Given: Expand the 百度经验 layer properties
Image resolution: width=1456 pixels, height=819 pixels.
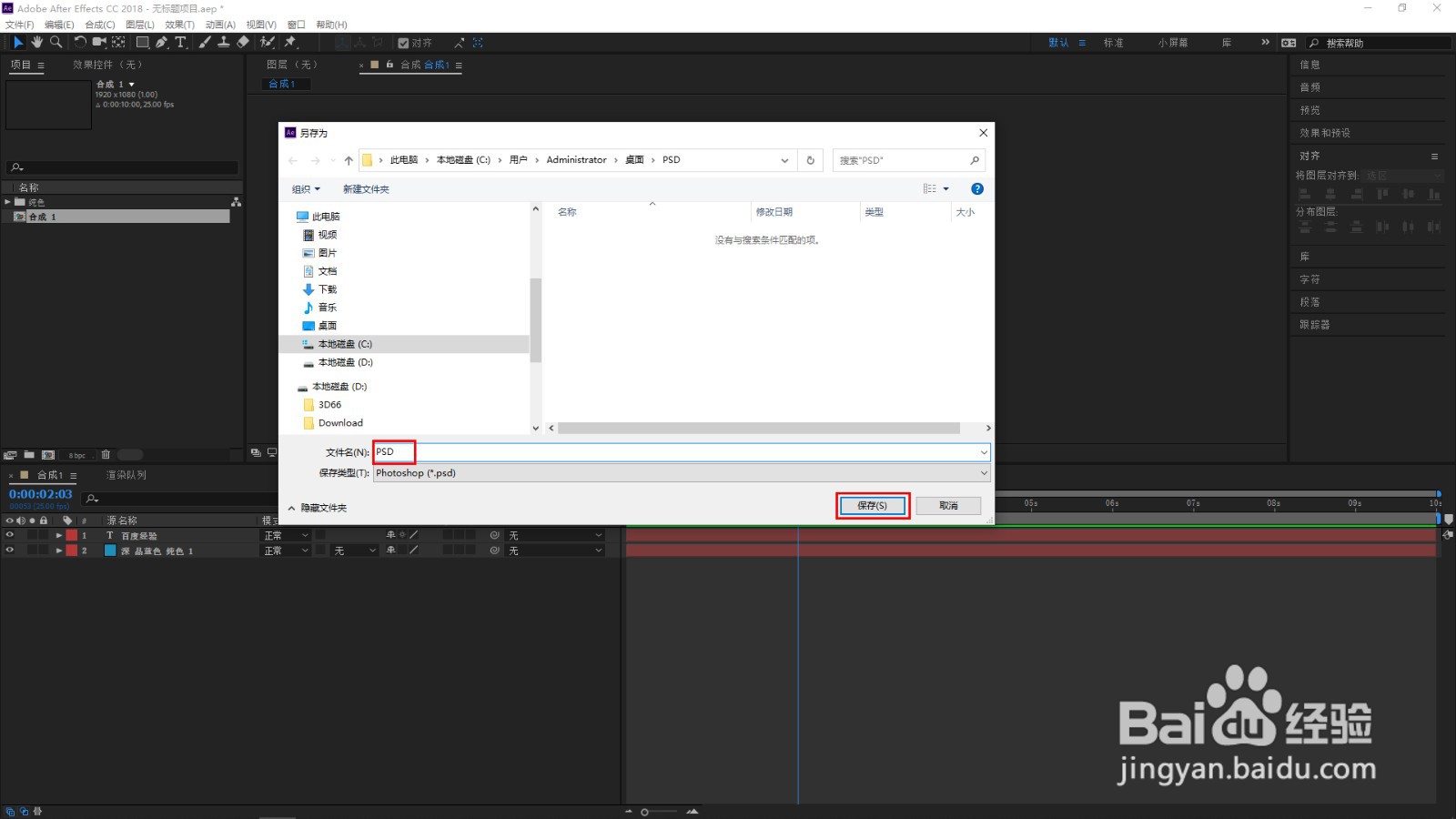Looking at the screenshot, I should point(58,536).
